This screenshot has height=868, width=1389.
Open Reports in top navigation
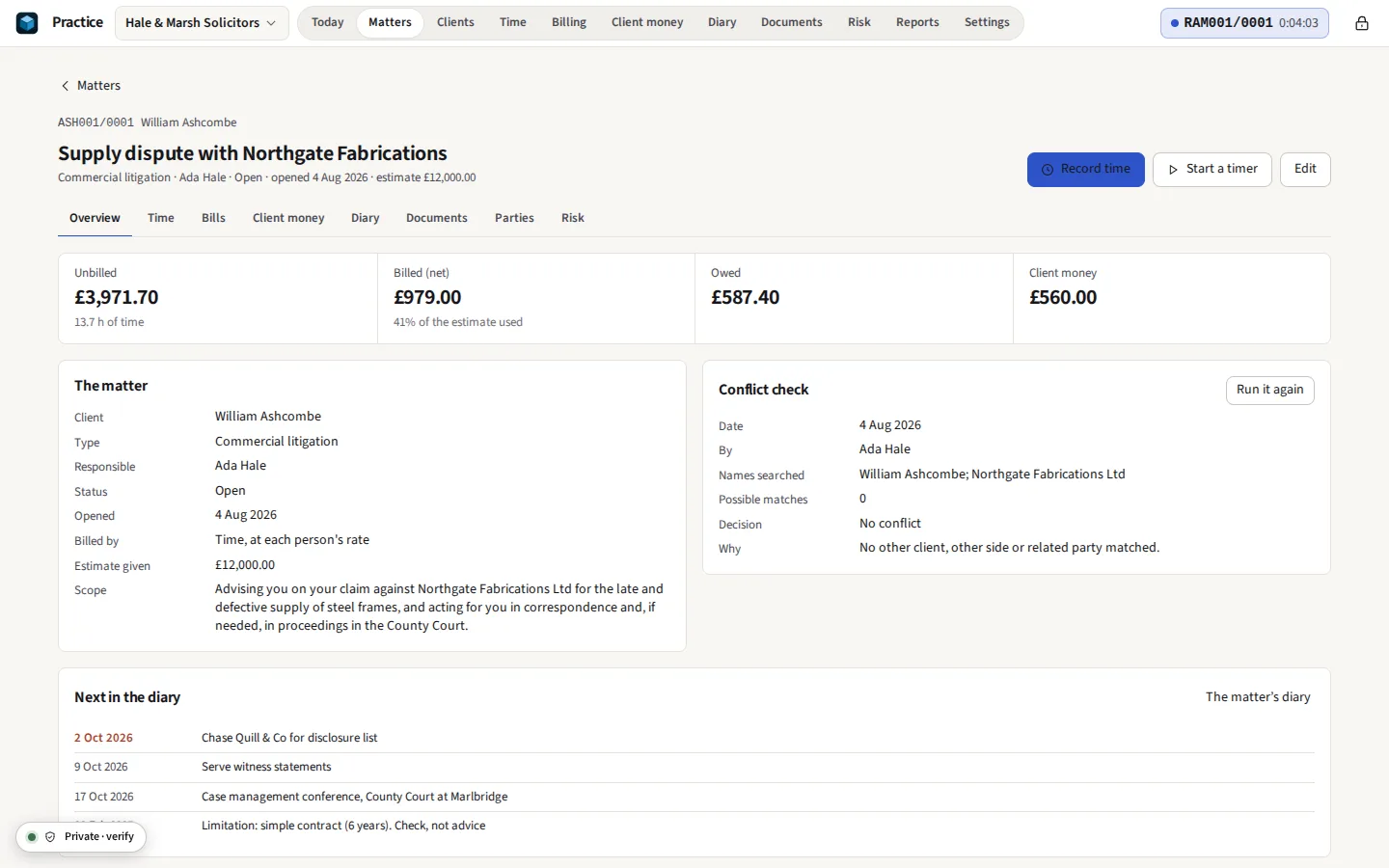coord(917,22)
